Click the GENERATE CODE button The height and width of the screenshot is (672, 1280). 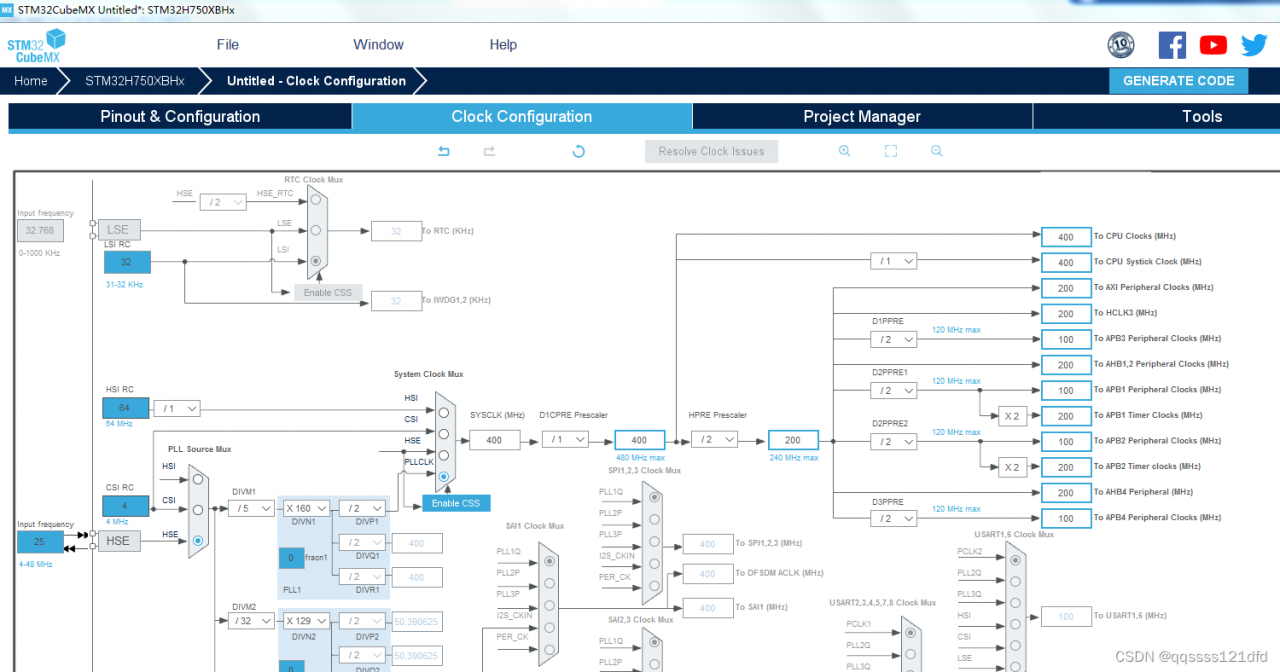click(1178, 81)
